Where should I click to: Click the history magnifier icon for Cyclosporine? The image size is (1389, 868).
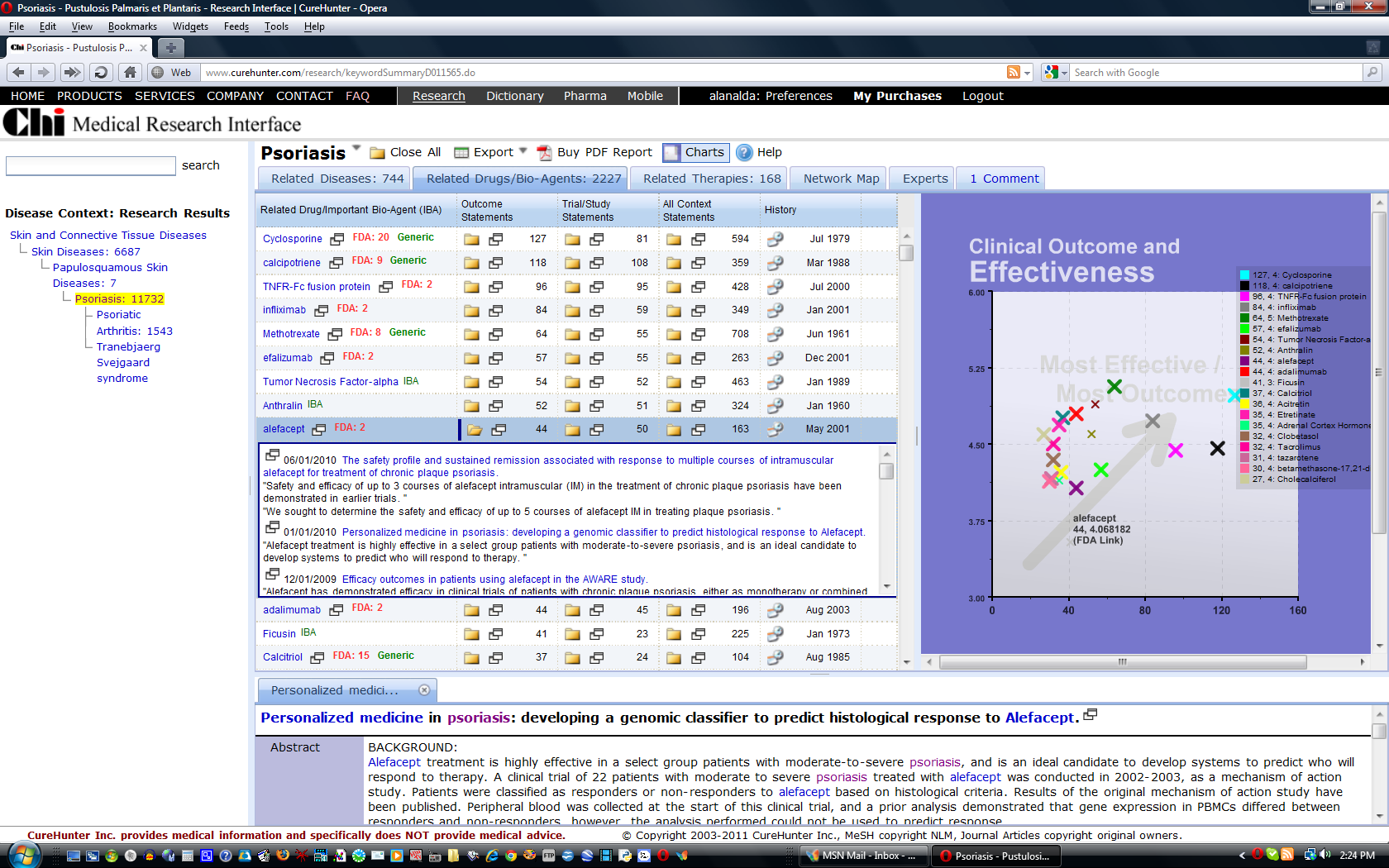click(x=775, y=238)
